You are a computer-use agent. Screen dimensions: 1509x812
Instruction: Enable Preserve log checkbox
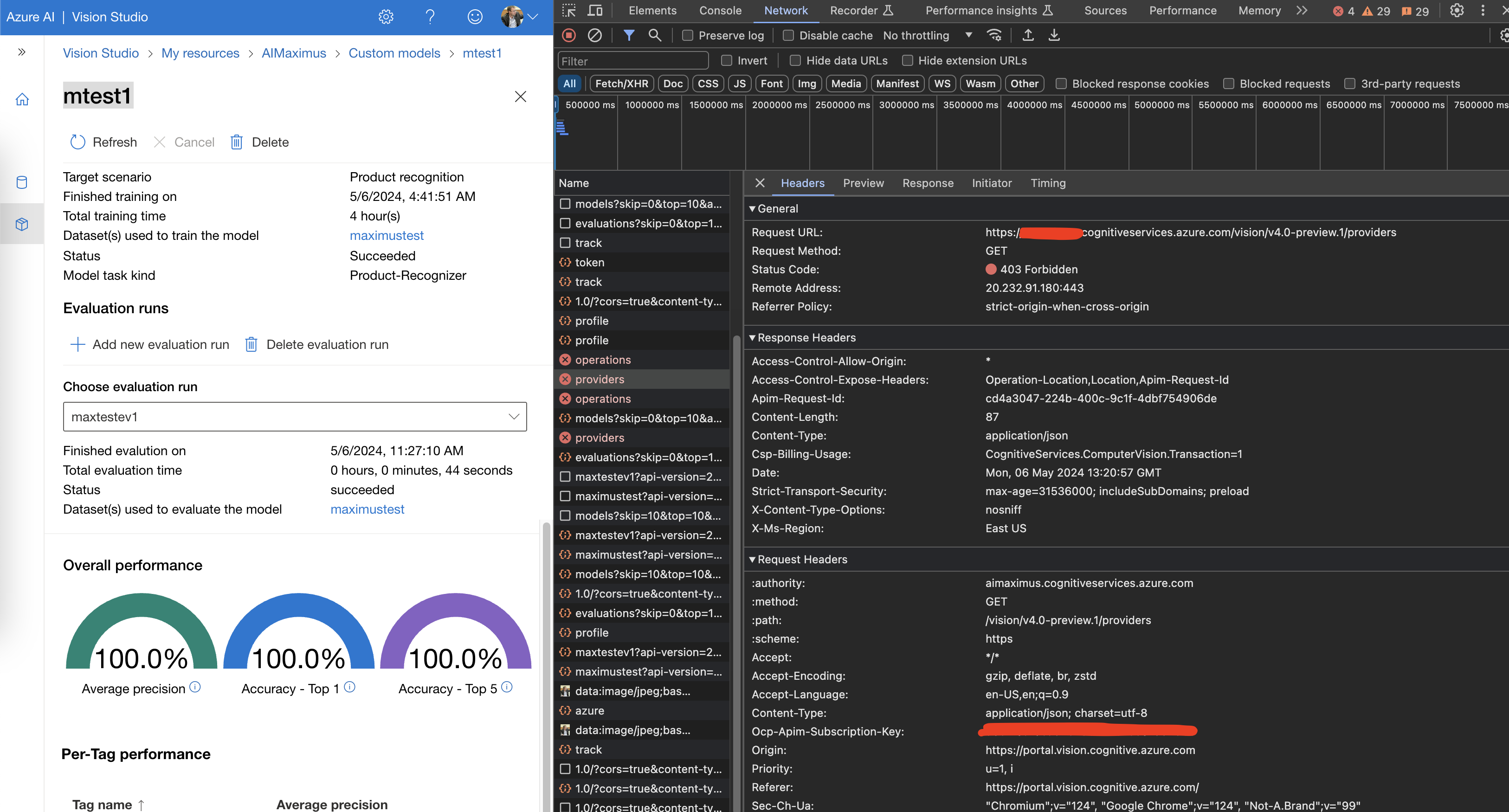[688, 36]
